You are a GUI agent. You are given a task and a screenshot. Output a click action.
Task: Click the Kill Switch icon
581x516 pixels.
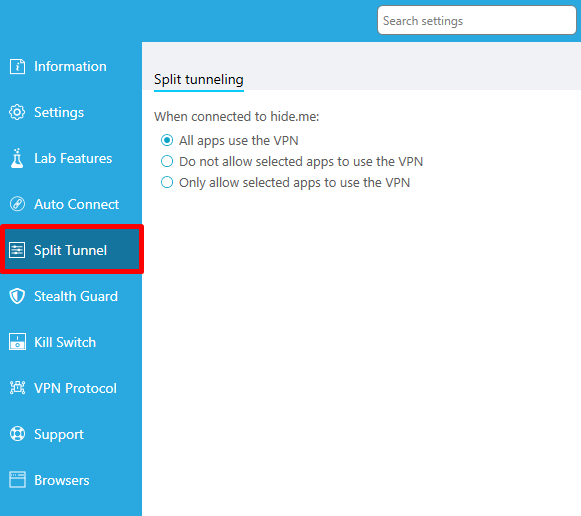[17, 342]
